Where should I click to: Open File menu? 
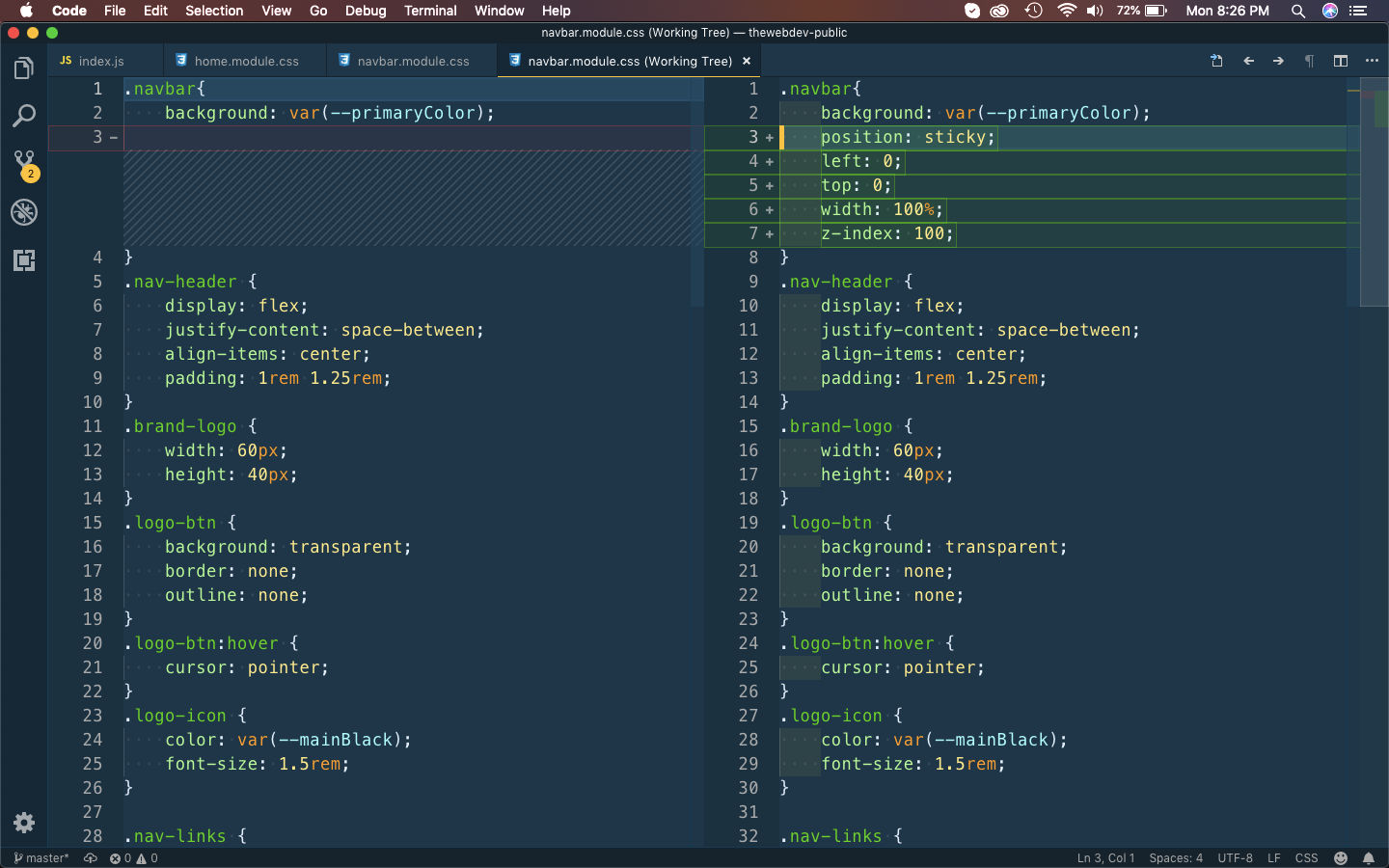[x=115, y=11]
